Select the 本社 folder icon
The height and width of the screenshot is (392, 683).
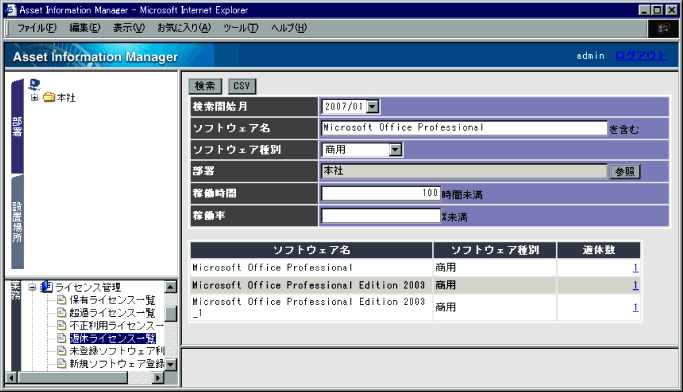click(x=49, y=97)
